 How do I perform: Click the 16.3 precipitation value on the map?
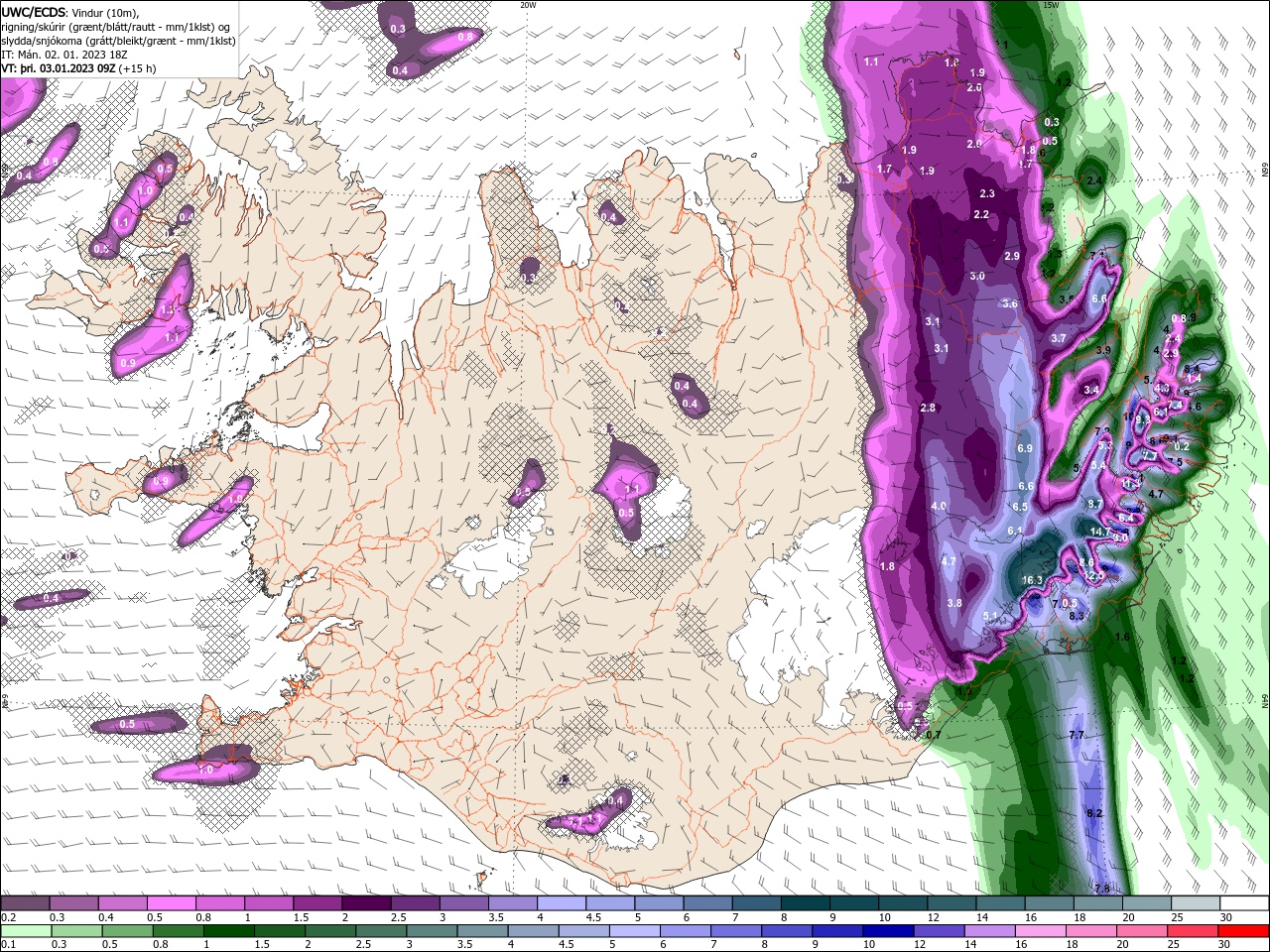(1032, 580)
